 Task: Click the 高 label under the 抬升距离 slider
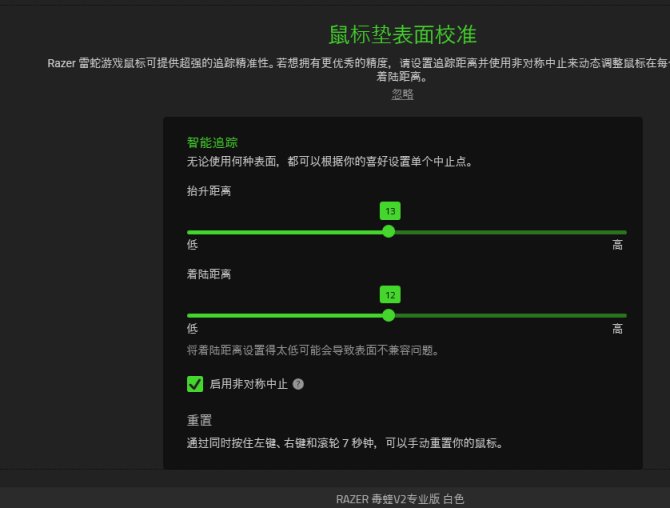(x=617, y=245)
